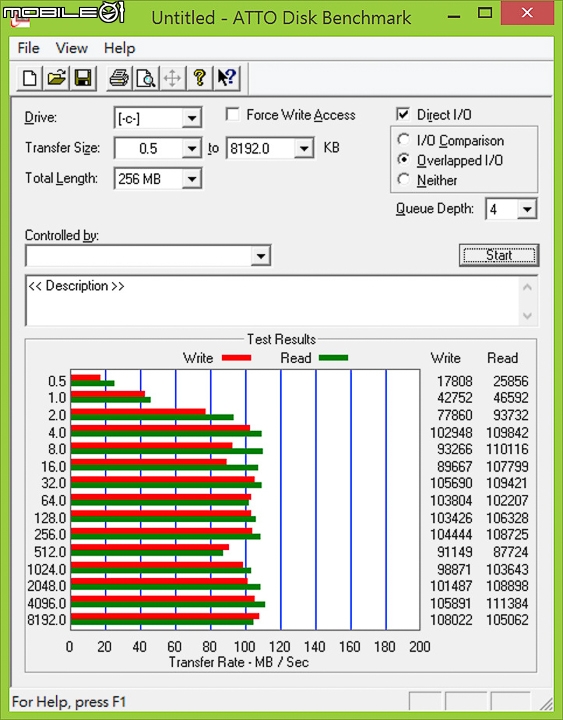Close the ATTO Disk Benchmark window
563x720 pixels.
[x=527, y=13]
